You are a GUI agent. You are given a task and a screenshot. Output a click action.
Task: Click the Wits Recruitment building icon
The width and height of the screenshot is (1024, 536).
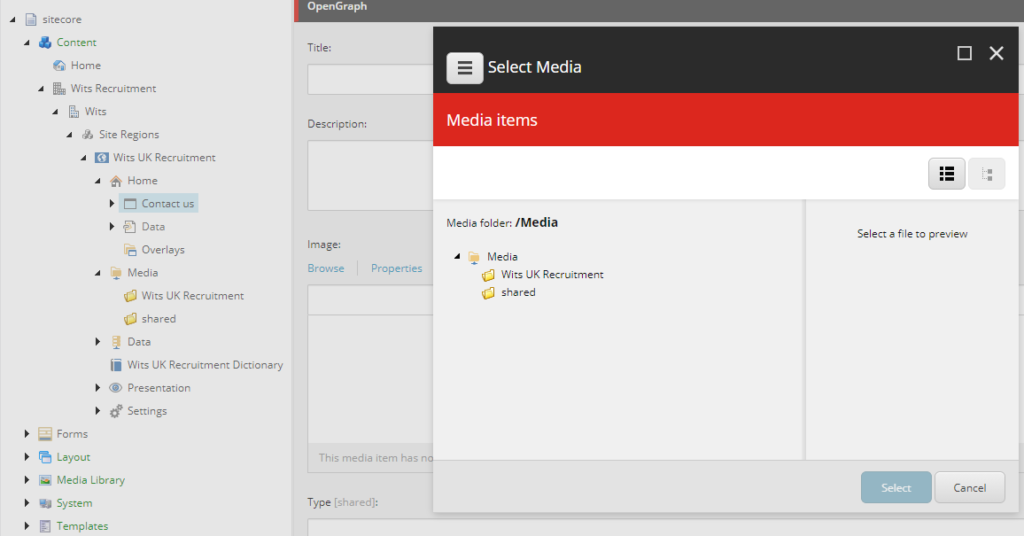59,88
